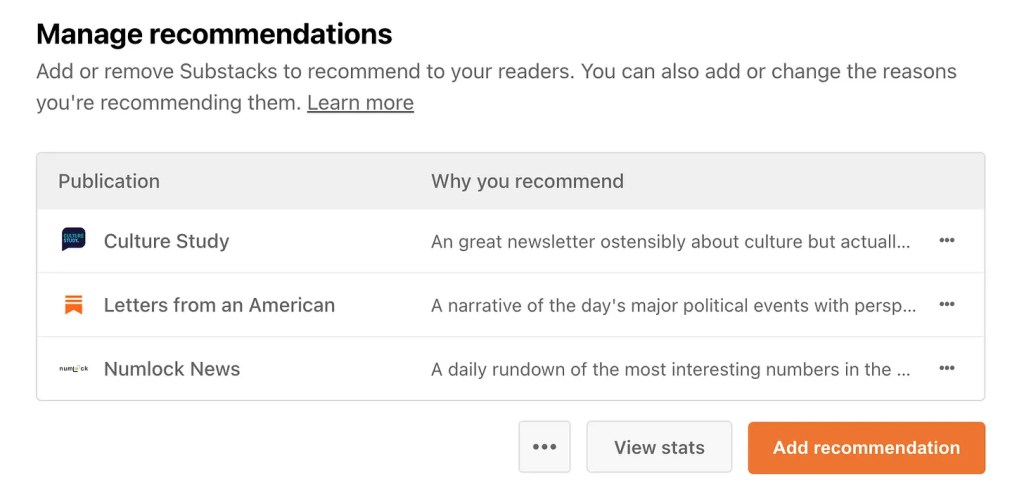Click the description paragraph under the heading
Screen dimensions: 1024x497
point(496,72)
